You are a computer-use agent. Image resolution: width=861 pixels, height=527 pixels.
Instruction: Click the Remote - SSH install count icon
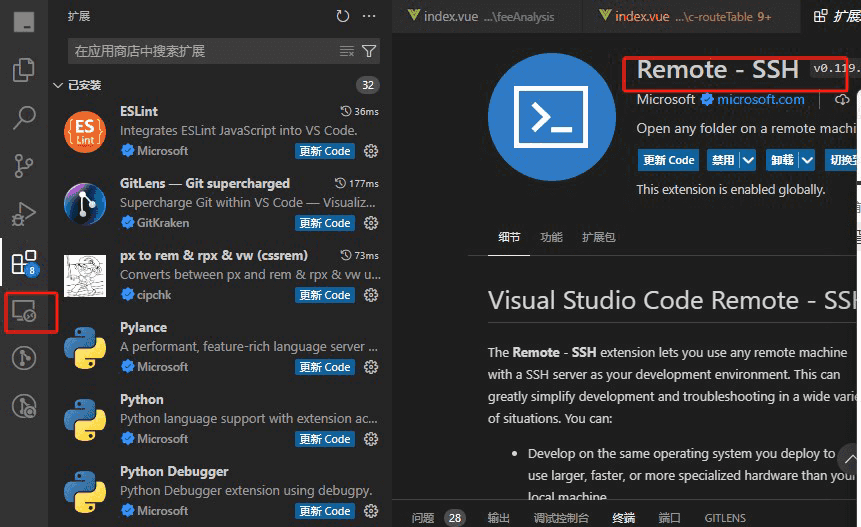[x=842, y=99]
